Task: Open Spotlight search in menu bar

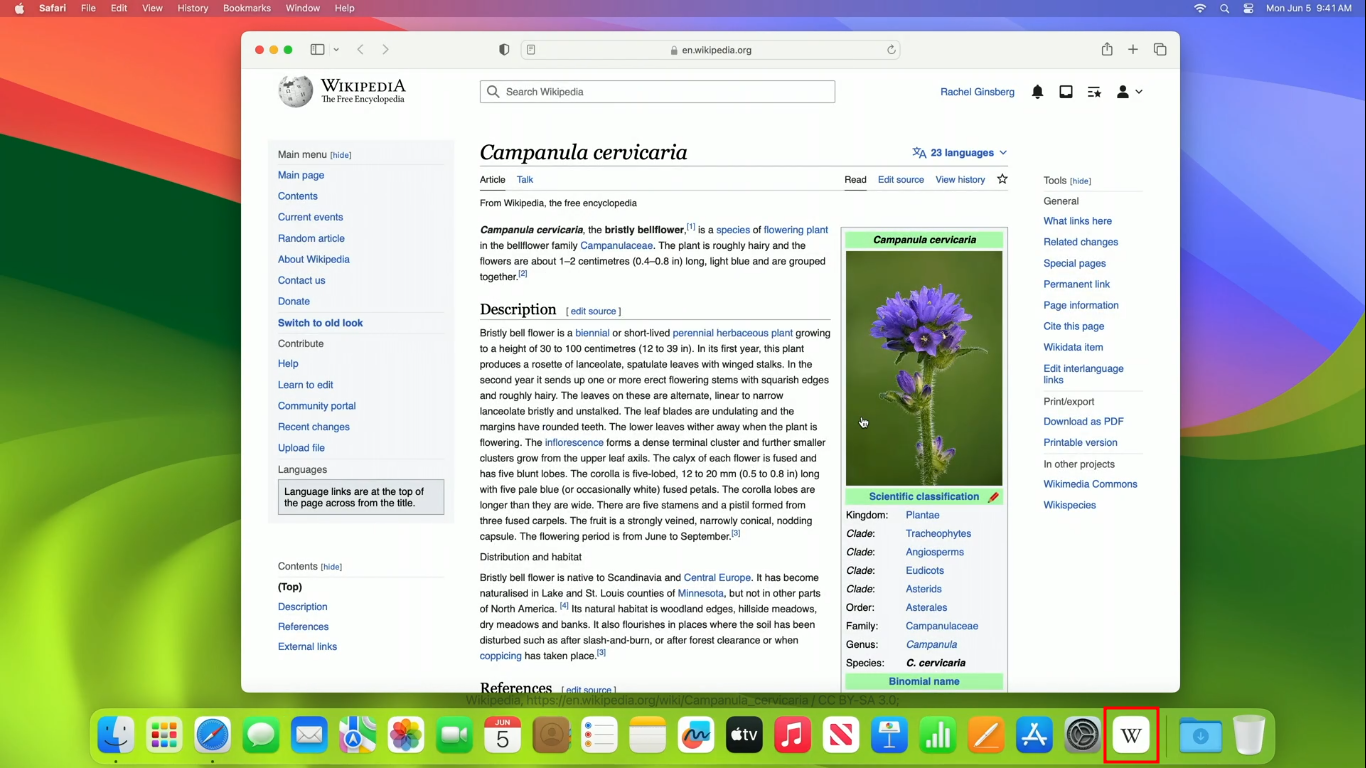Action: pyautogui.click(x=1224, y=8)
